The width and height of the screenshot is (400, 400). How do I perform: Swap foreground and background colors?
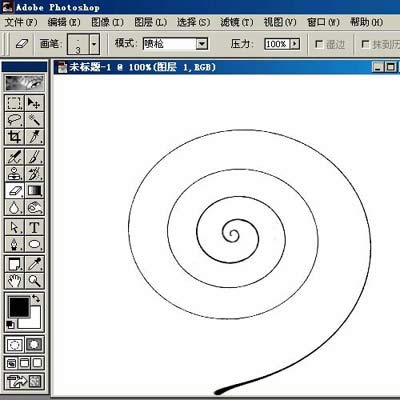(x=36, y=298)
